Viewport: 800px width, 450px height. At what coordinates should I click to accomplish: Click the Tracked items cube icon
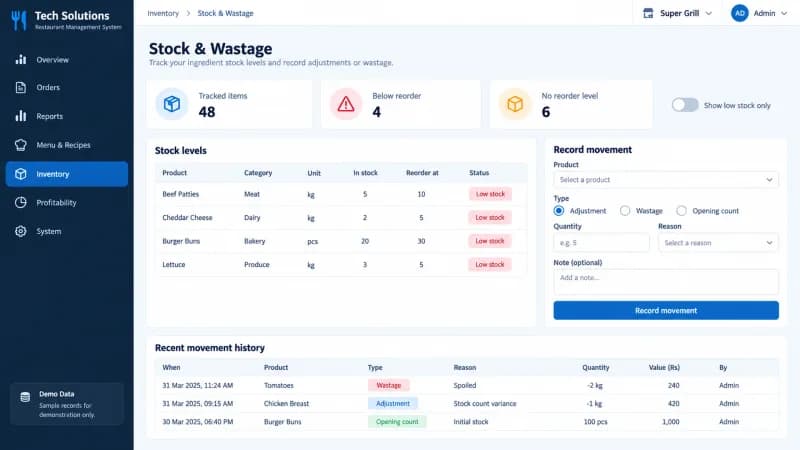pos(172,104)
